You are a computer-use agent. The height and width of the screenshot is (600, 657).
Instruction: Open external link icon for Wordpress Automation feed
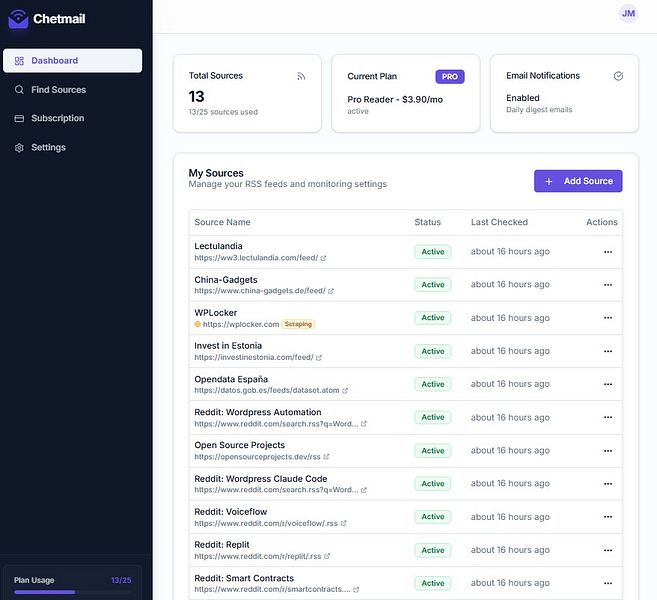tap(364, 424)
